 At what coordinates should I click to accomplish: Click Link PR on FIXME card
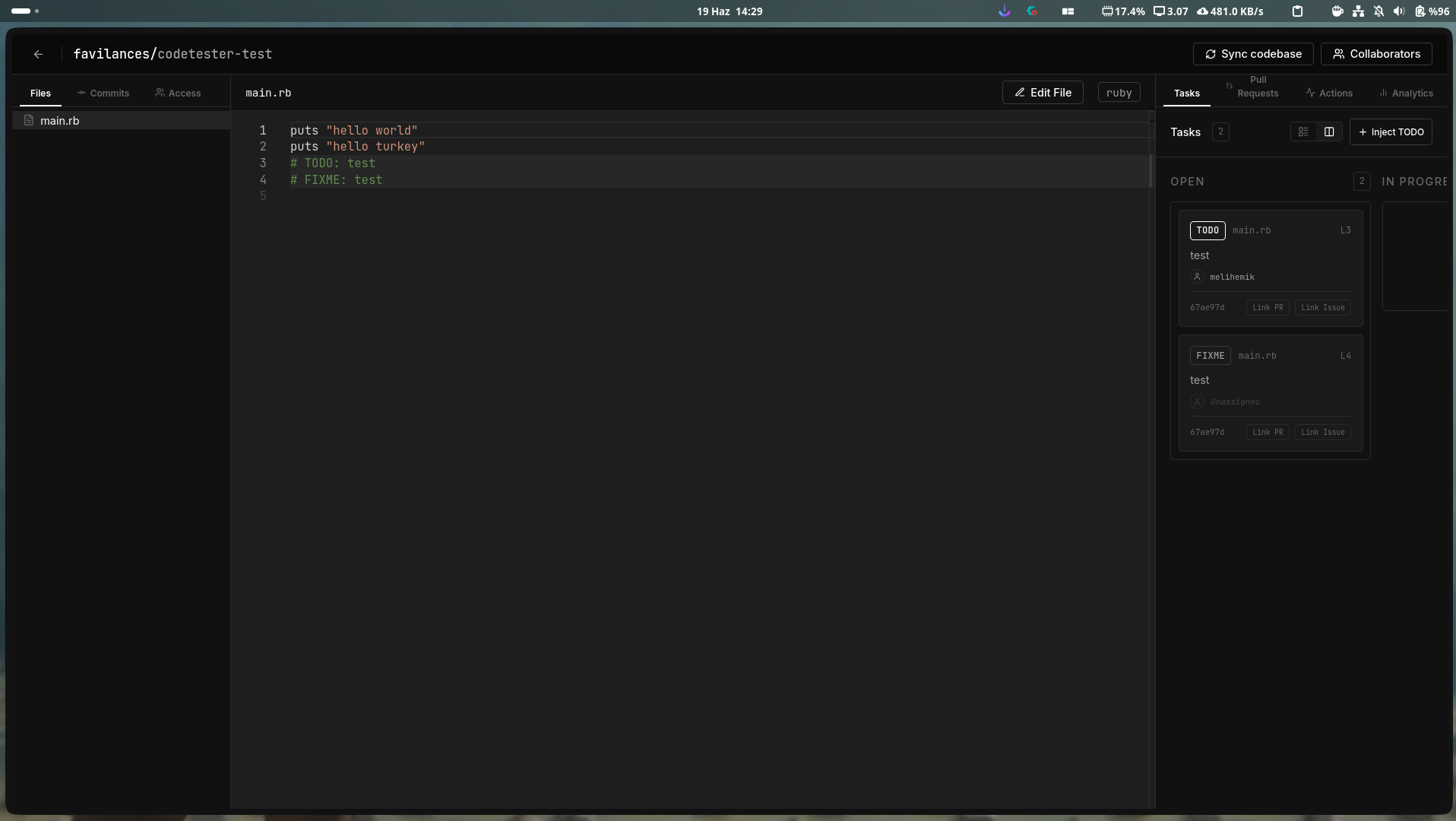[x=1268, y=432]
